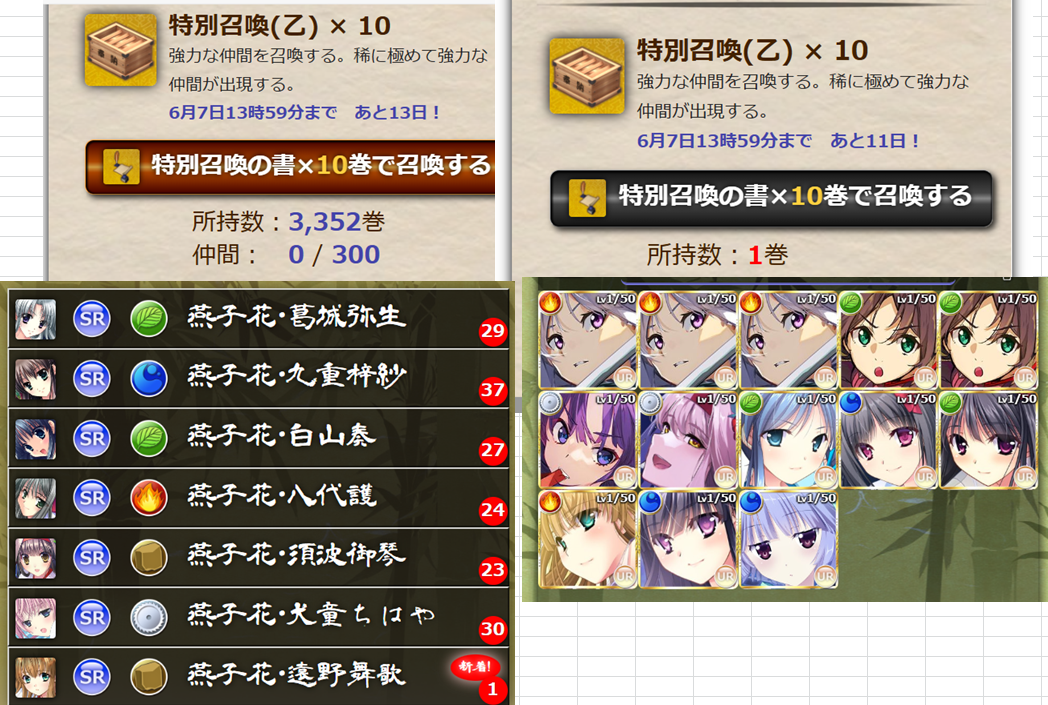This screenshot has width=1048, height=705.
Task: Click the earth element icon for 須波御琴
Action: tap(148, 558)
